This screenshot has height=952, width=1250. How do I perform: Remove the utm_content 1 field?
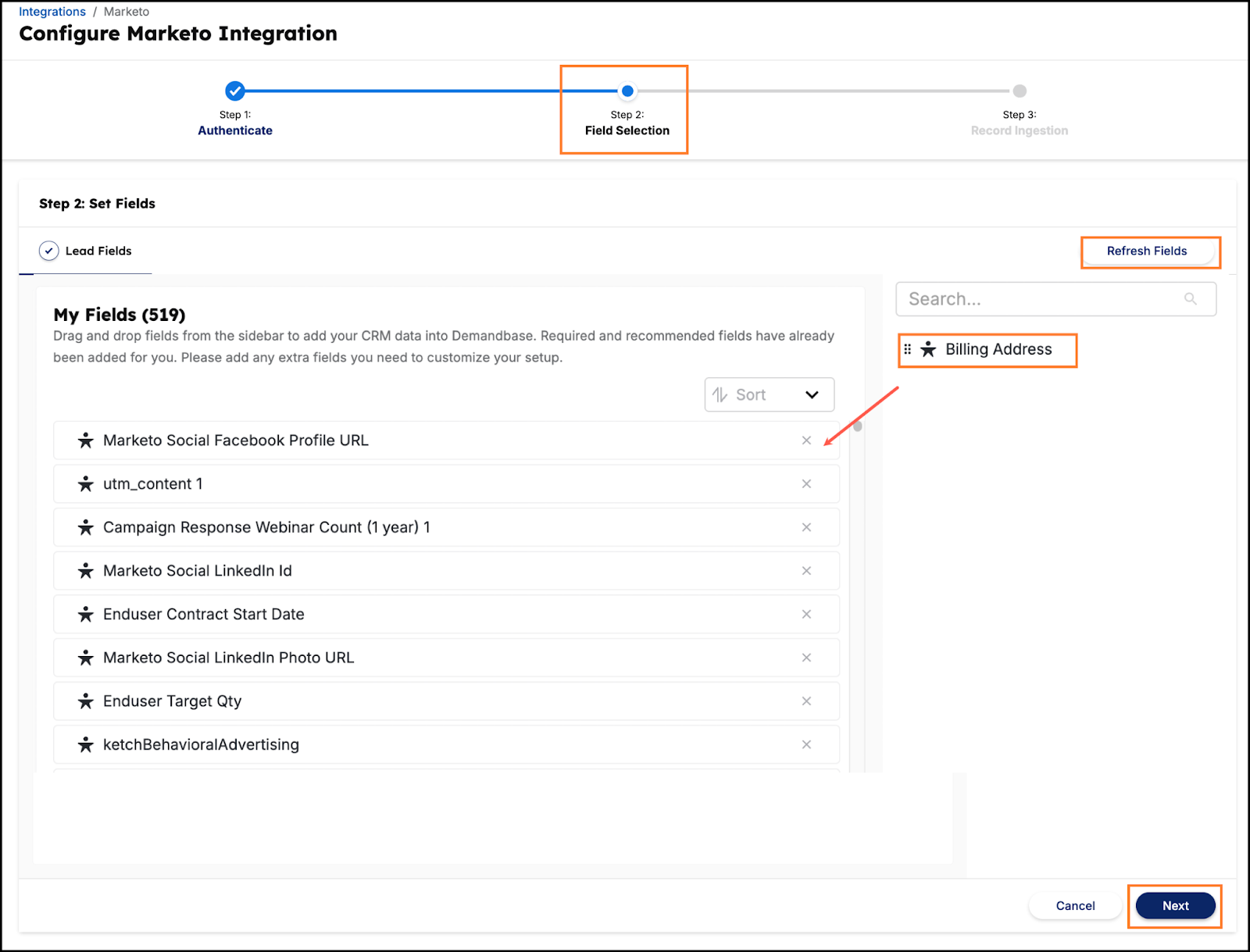pos(806,484)
